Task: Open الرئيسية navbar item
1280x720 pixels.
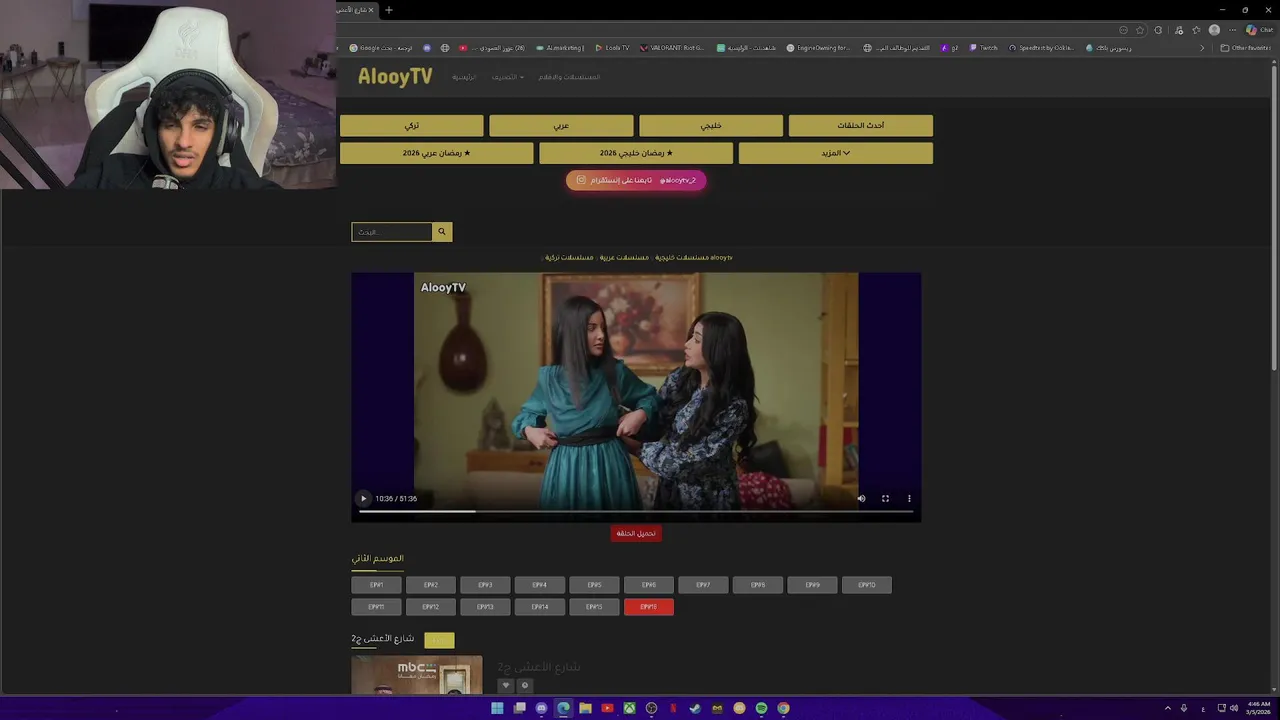Action: coord(464,77)
